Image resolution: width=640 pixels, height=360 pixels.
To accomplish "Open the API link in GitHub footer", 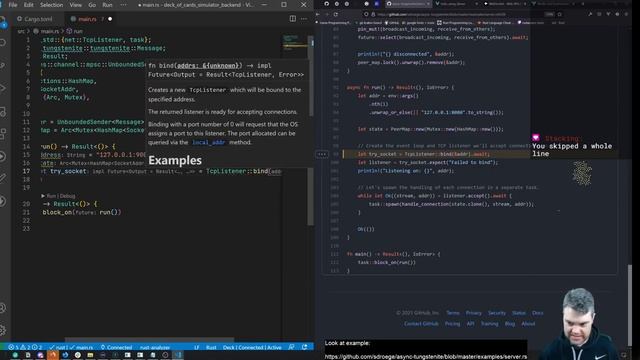I will coord(471,324).
